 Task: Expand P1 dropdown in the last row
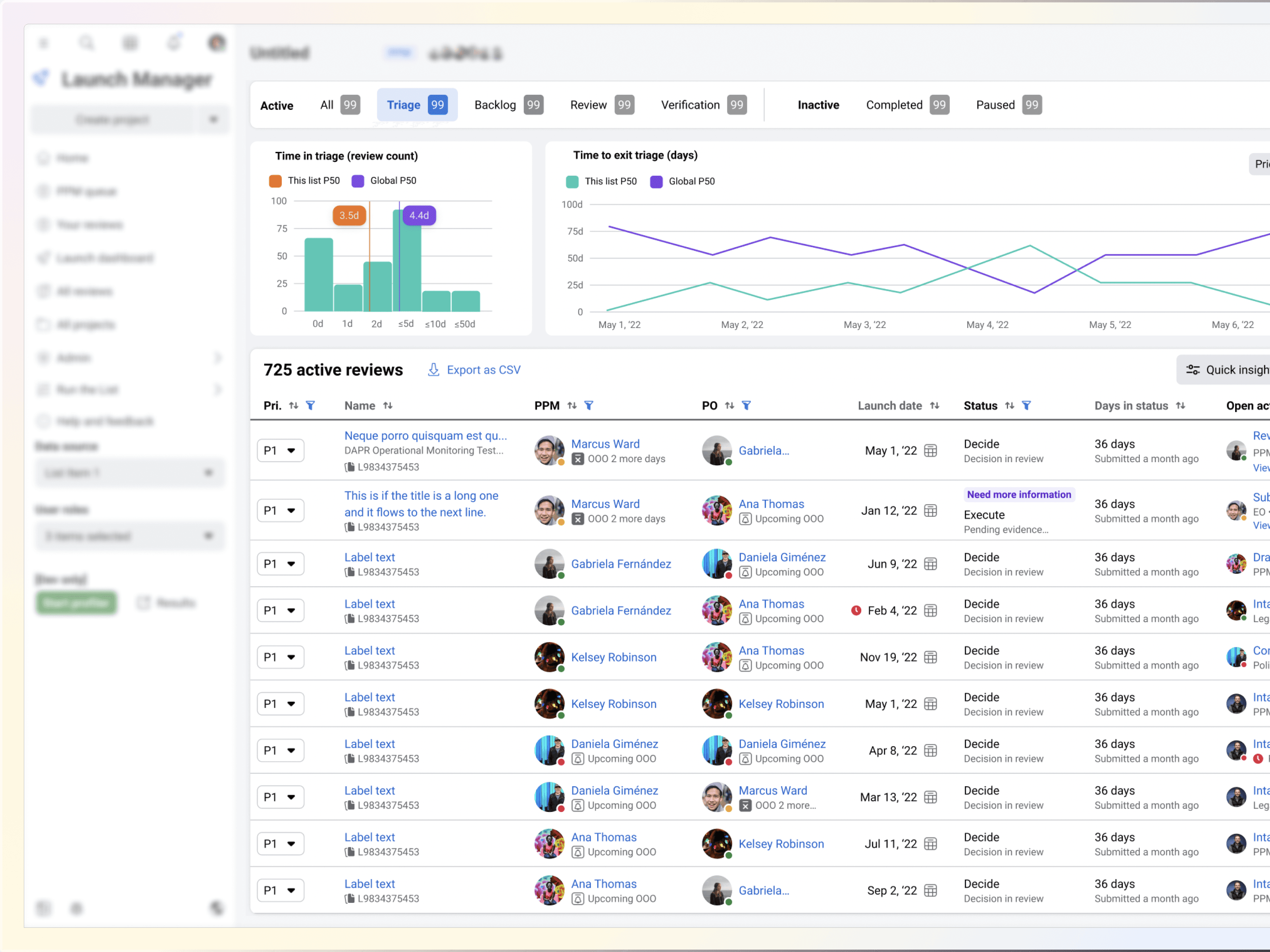tap(280, 891)
